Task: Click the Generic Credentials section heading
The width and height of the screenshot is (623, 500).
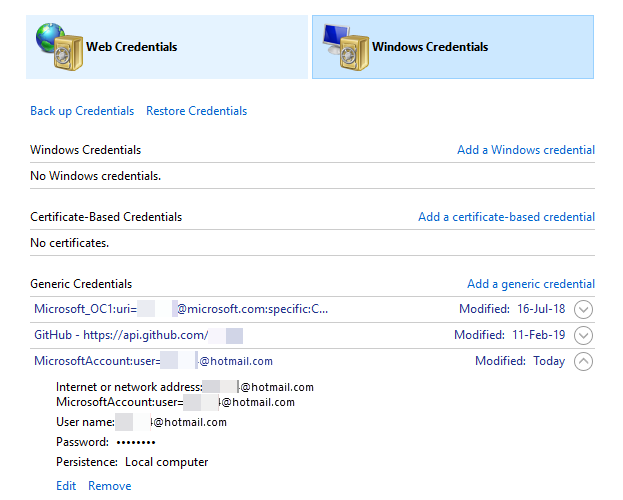Action: pyautogui.click(x=81, y=284)
